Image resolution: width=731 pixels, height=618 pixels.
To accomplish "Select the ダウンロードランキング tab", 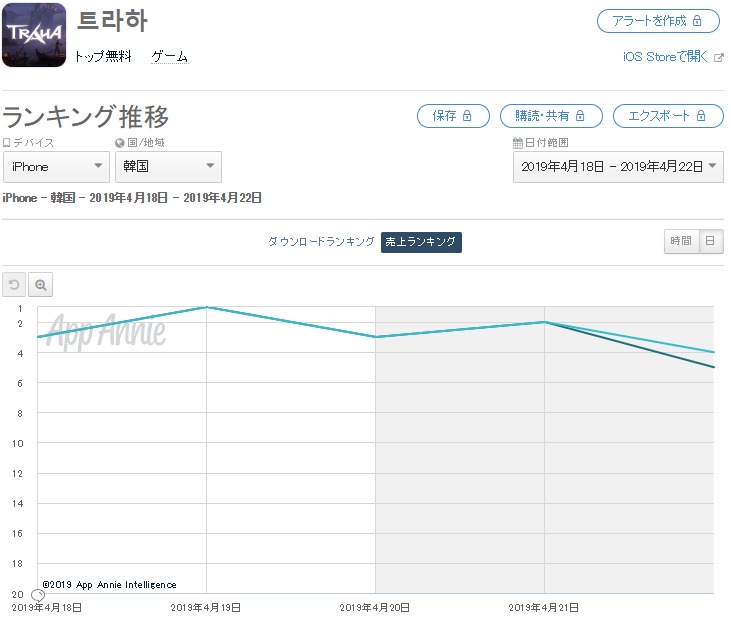I will click(321, 241).
